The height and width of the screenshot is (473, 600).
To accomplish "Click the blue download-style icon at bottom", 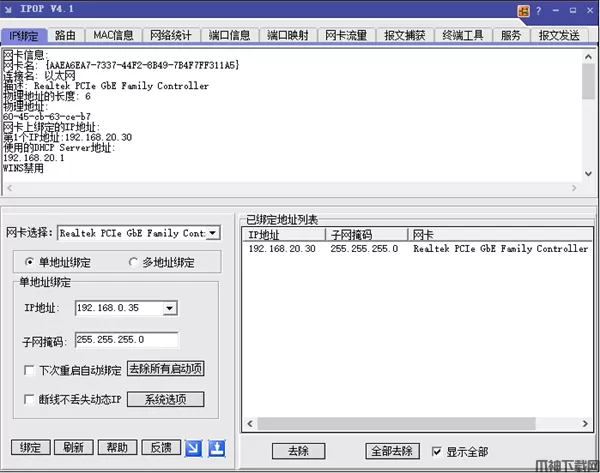I will point(217,448).
